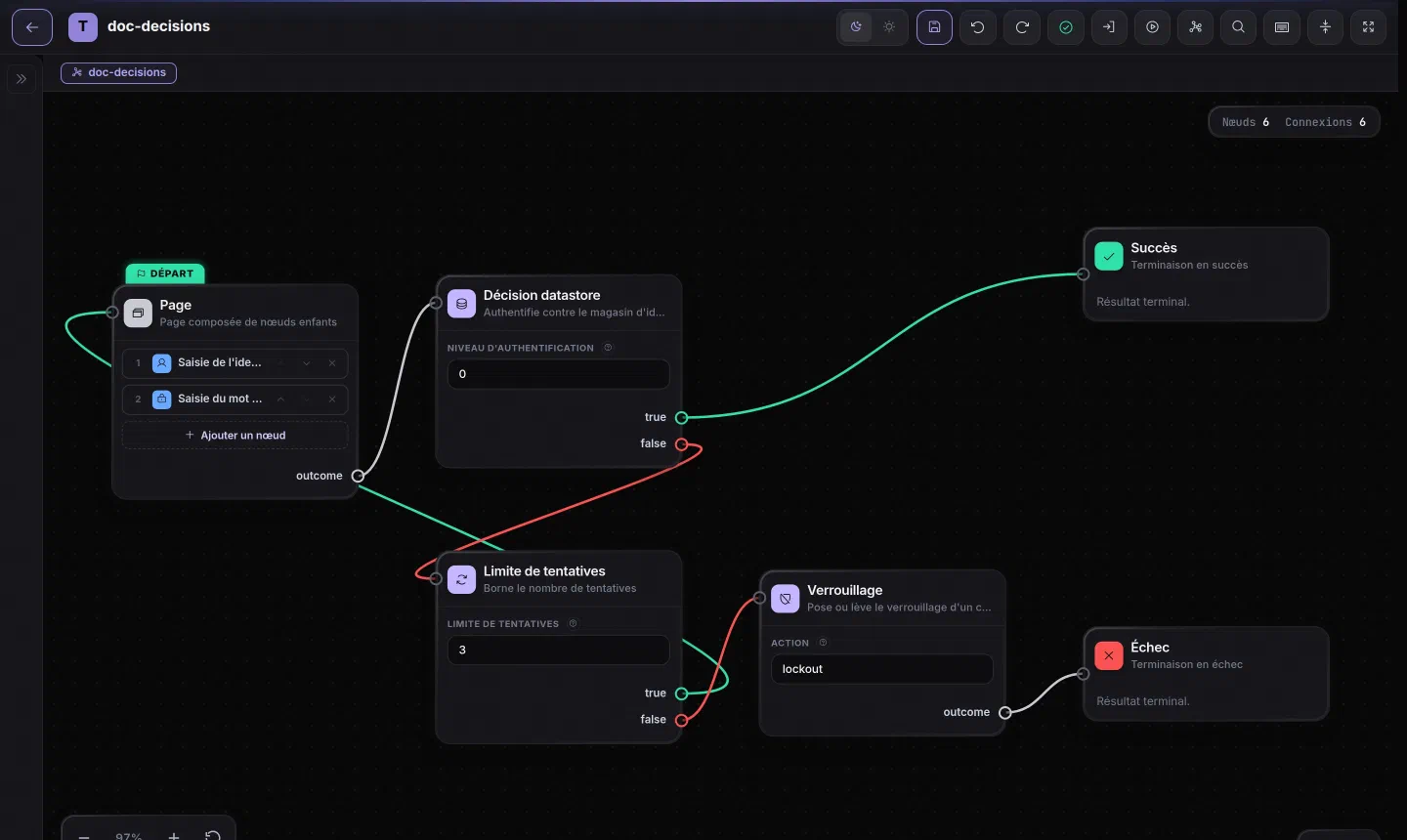Select the Verrouillage node title
Screen dimensions: 1407x840
[x=845, y=590]
